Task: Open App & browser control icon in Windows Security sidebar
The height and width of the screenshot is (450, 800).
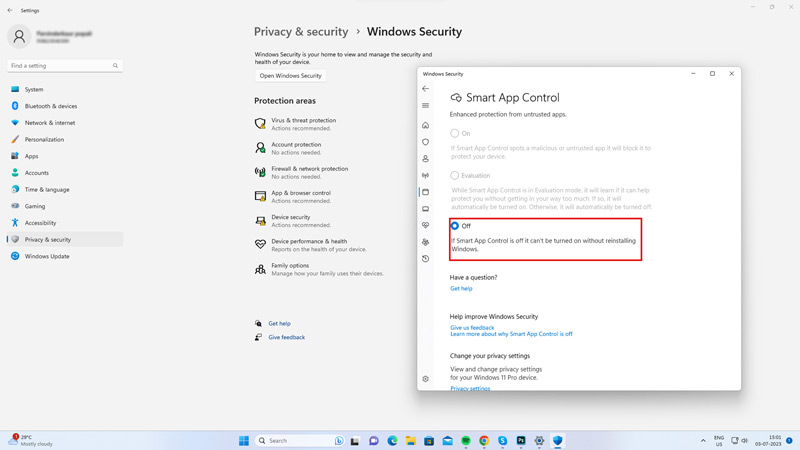Action: pyautogui.click(x=426, y=192)
